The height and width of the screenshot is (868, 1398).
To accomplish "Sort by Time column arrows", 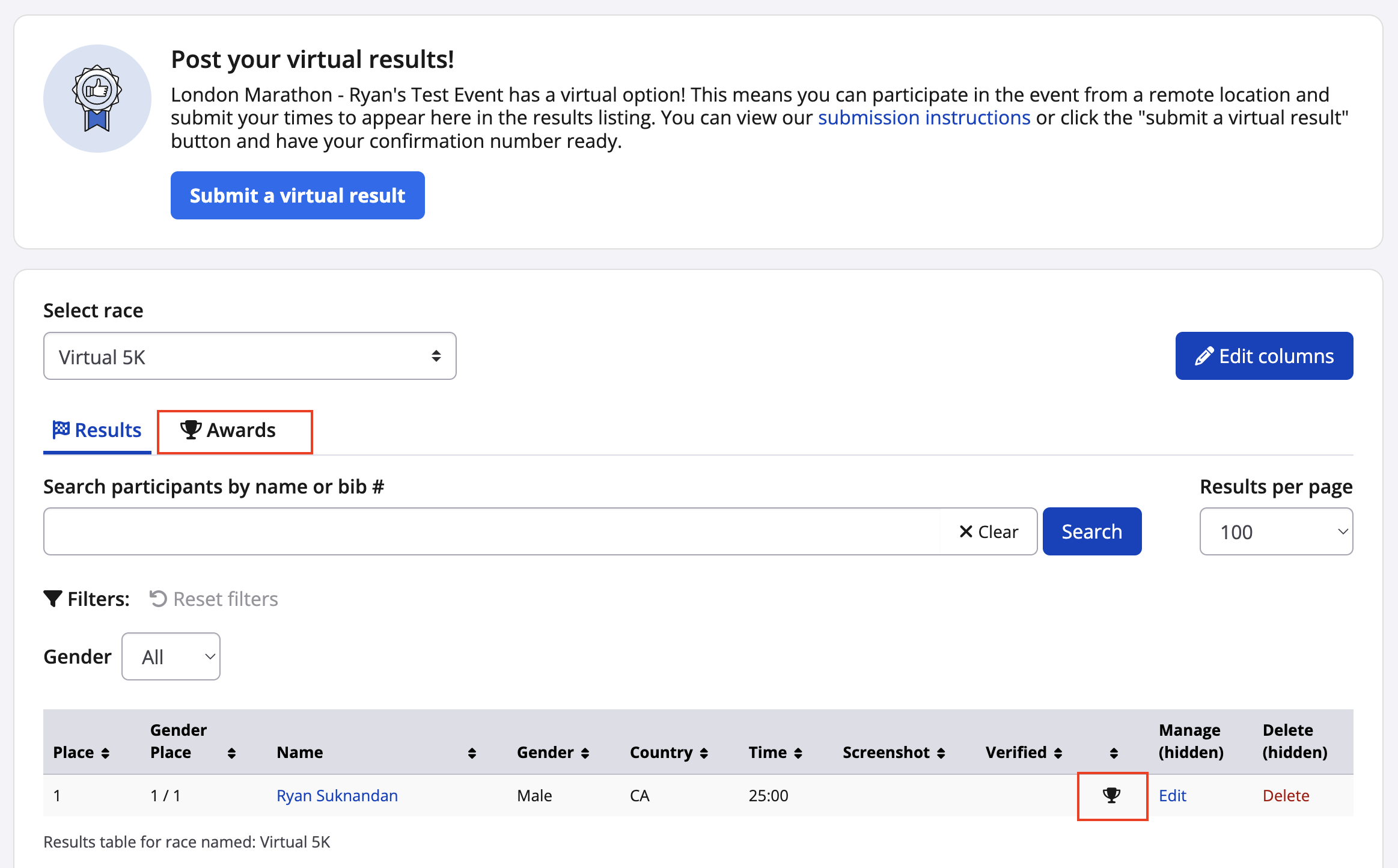I will click(x=798, y=753).
